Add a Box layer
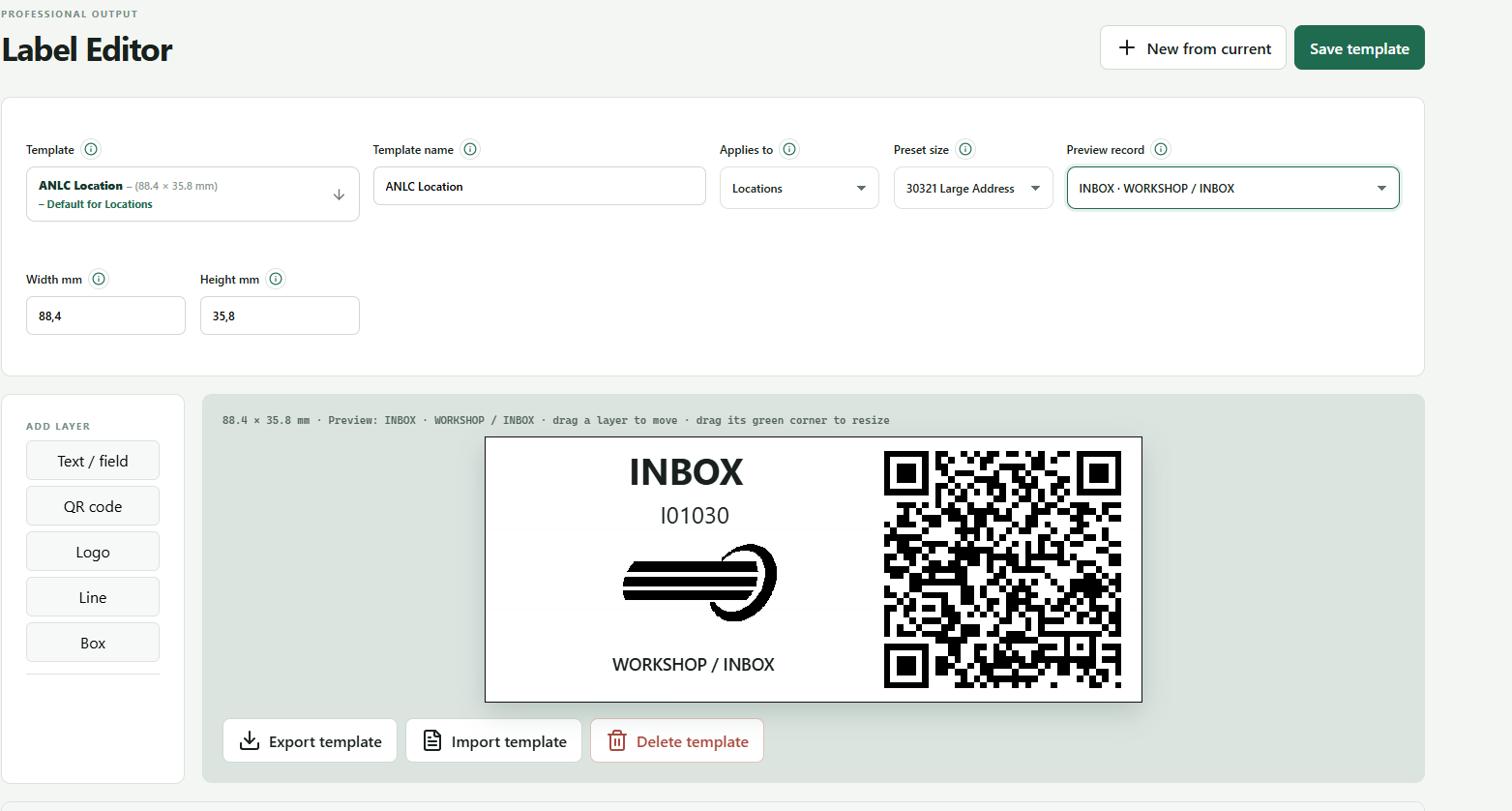The image size is (1512, 811). click(93, 643)
